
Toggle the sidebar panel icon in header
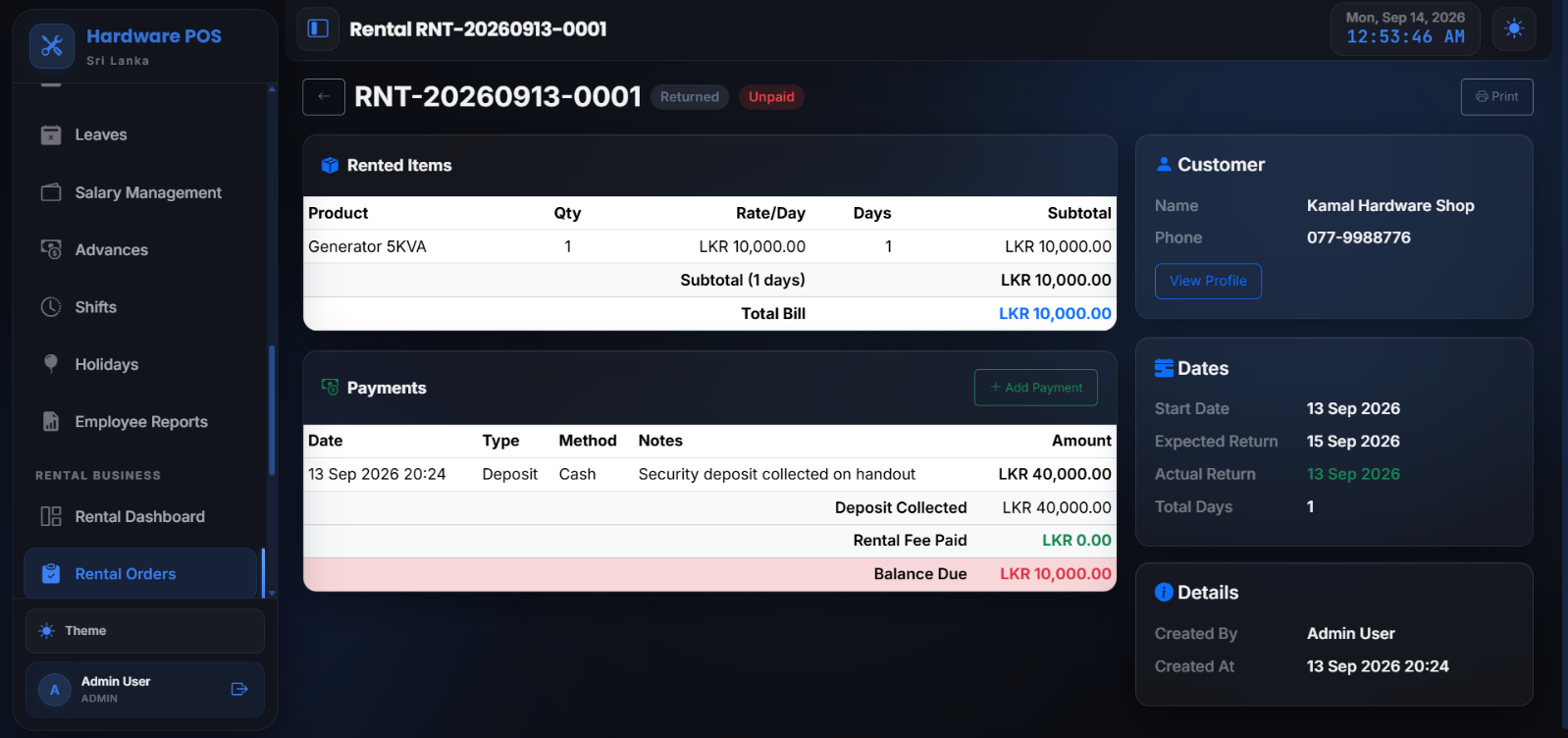click(318, 28)
